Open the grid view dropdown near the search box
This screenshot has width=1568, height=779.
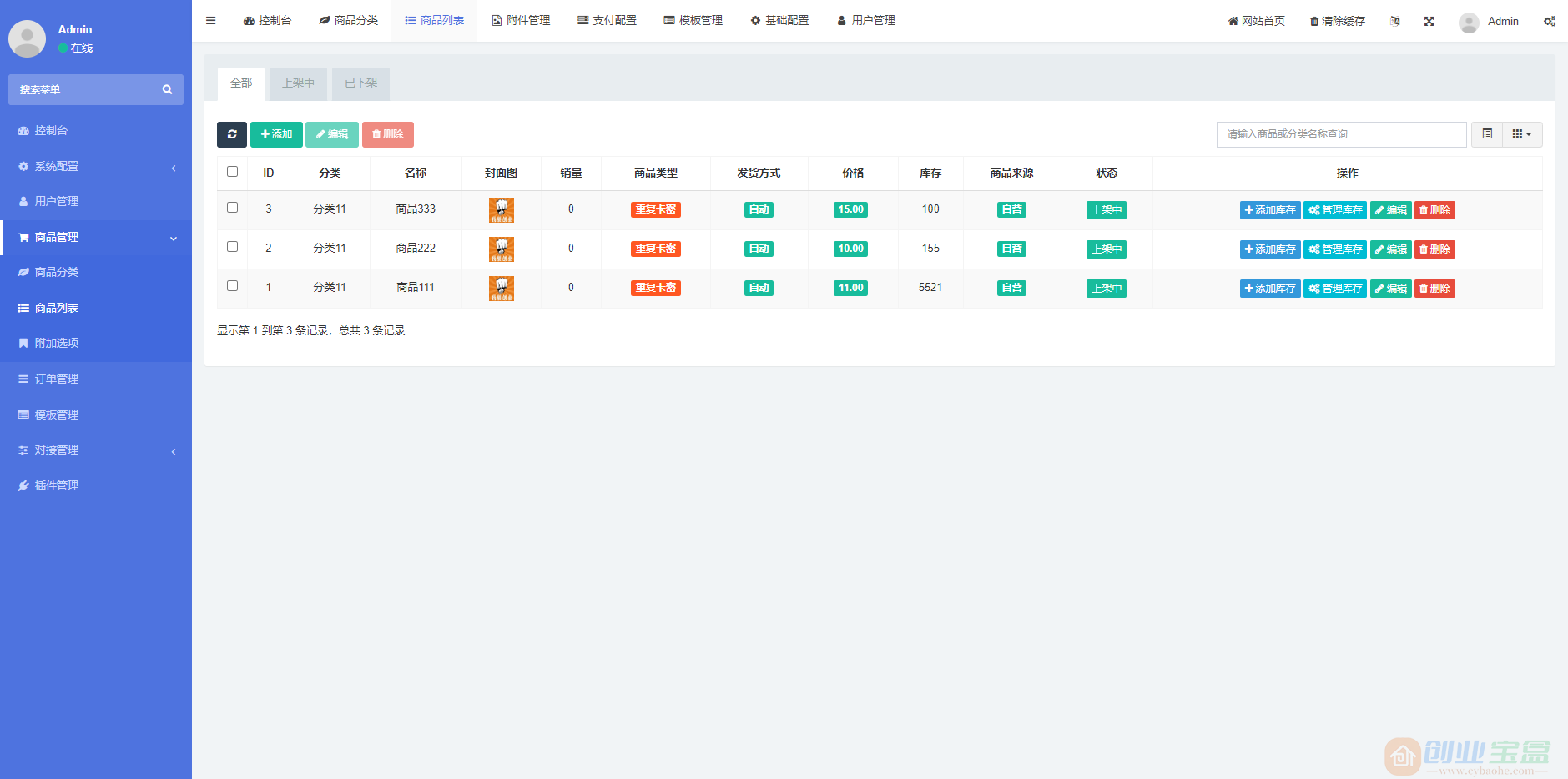pos(1520,134)
